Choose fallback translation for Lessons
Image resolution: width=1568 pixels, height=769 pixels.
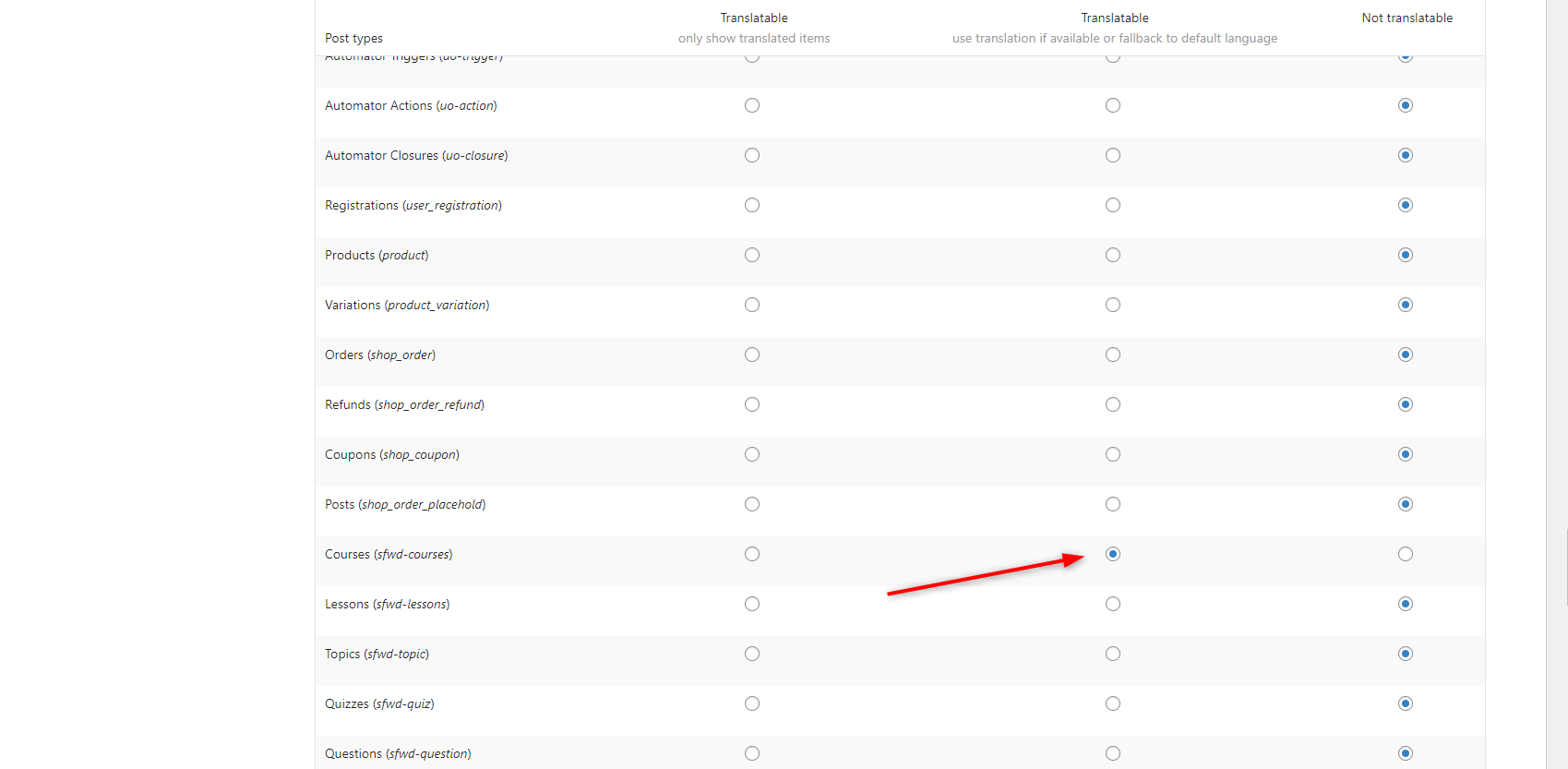(1113, 604)
